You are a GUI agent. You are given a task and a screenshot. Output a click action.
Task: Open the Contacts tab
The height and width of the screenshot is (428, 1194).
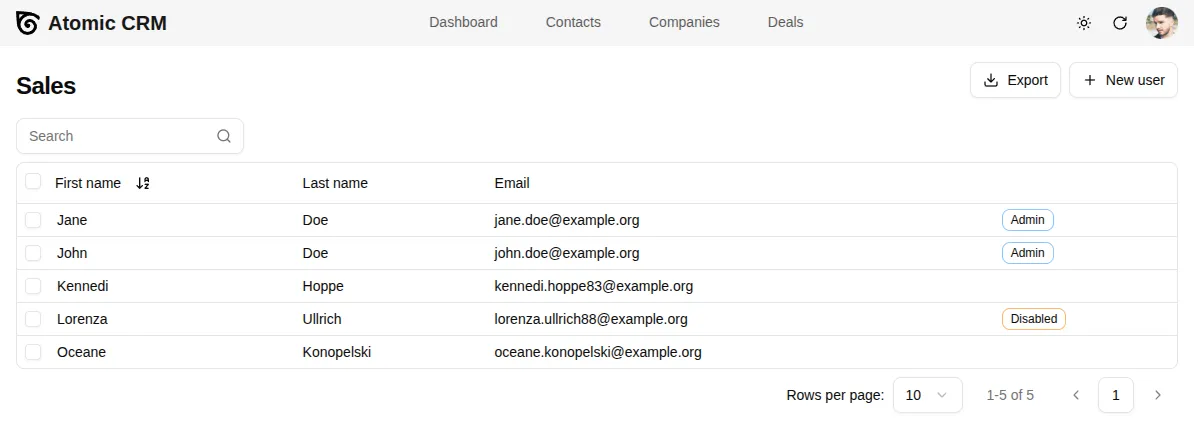(x=573, y=22)
